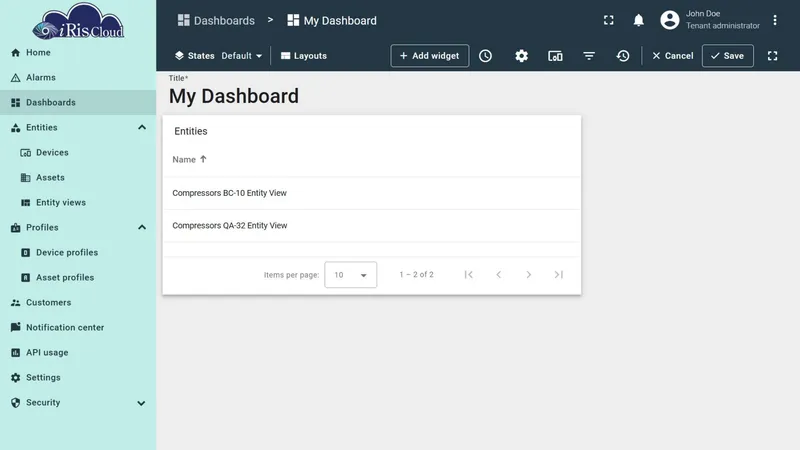Screen dimensions: 800x450
Task: Go to the next page
Action: pyautogui.click(x=529, y=274)
